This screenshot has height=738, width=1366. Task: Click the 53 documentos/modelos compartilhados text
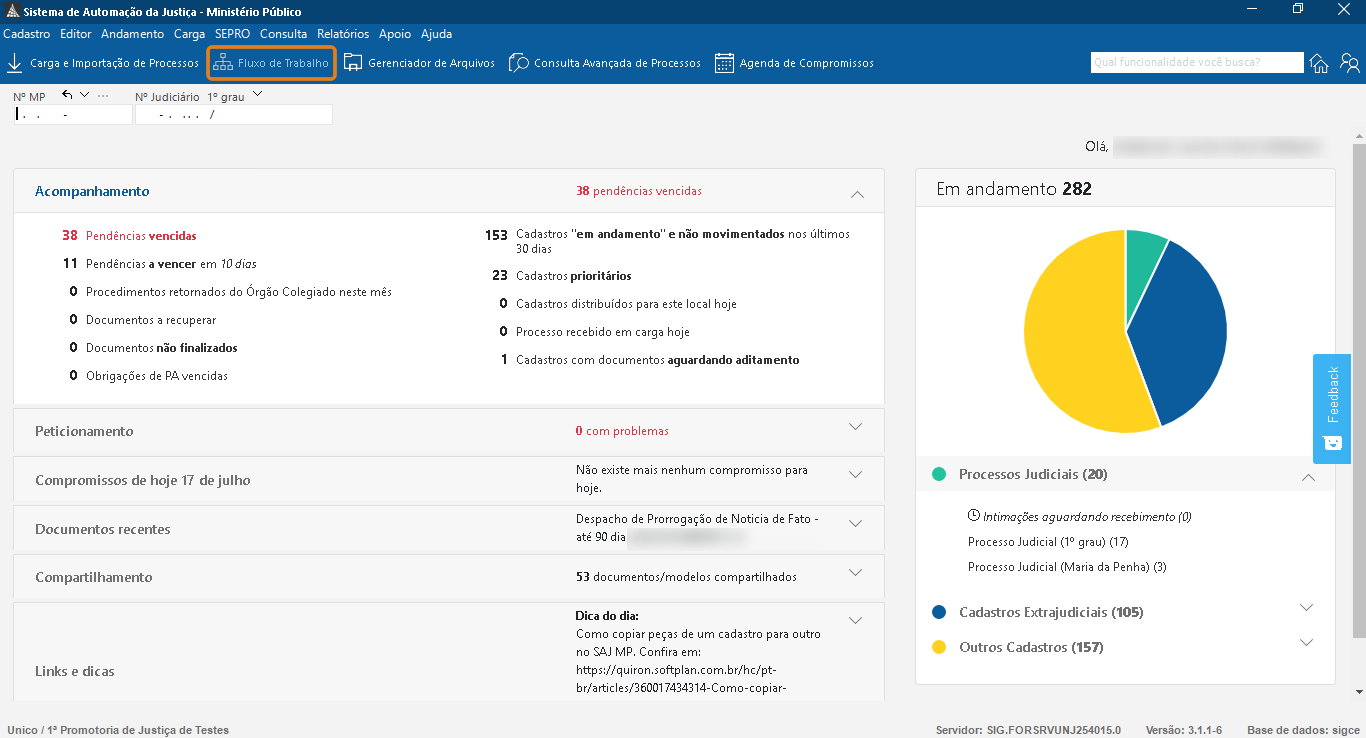click(686, 577)
